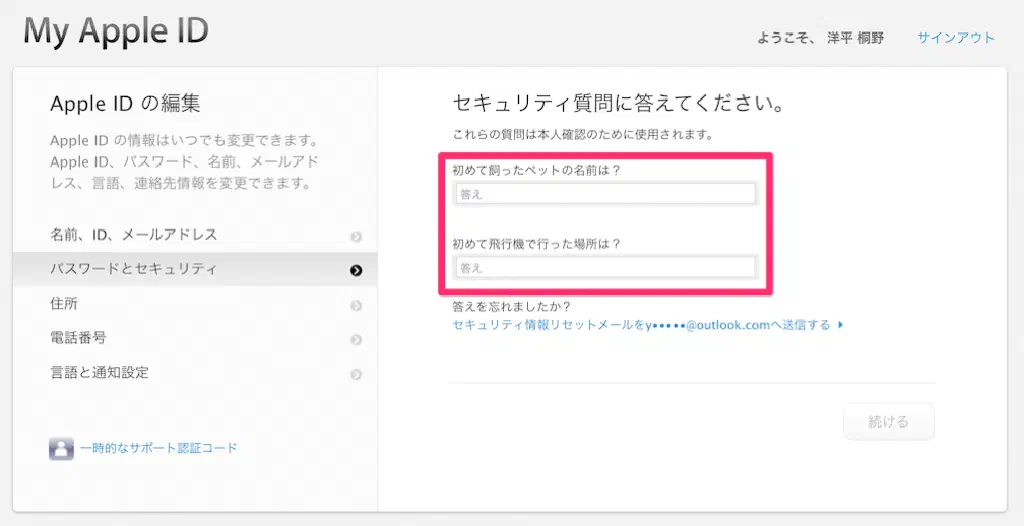
Task: Click the arrow icon next to 電話番号
Action: [x=356, y=340]
